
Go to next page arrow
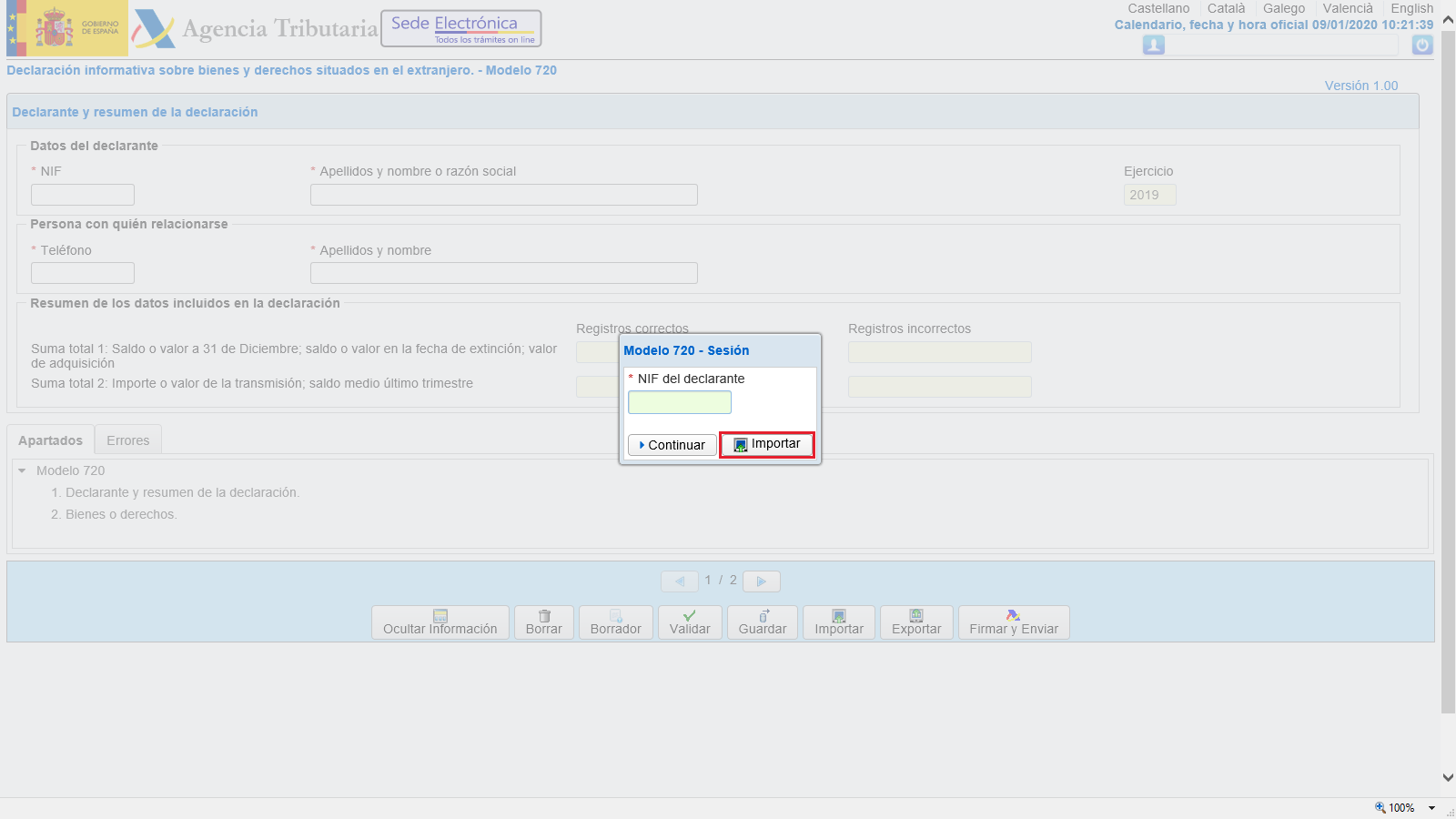click(x=762, y=581)
